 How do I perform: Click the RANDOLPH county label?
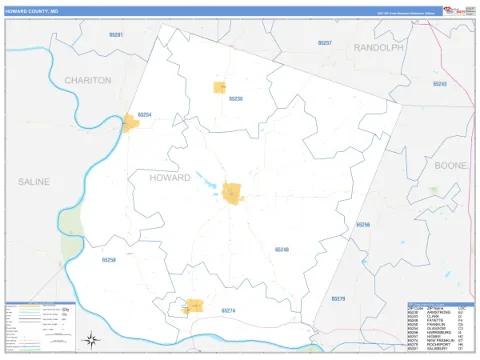pos(378,48)
